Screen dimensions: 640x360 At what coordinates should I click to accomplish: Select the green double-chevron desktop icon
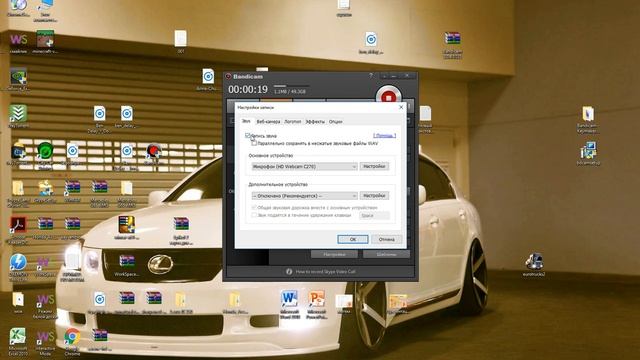pos(18,116)
